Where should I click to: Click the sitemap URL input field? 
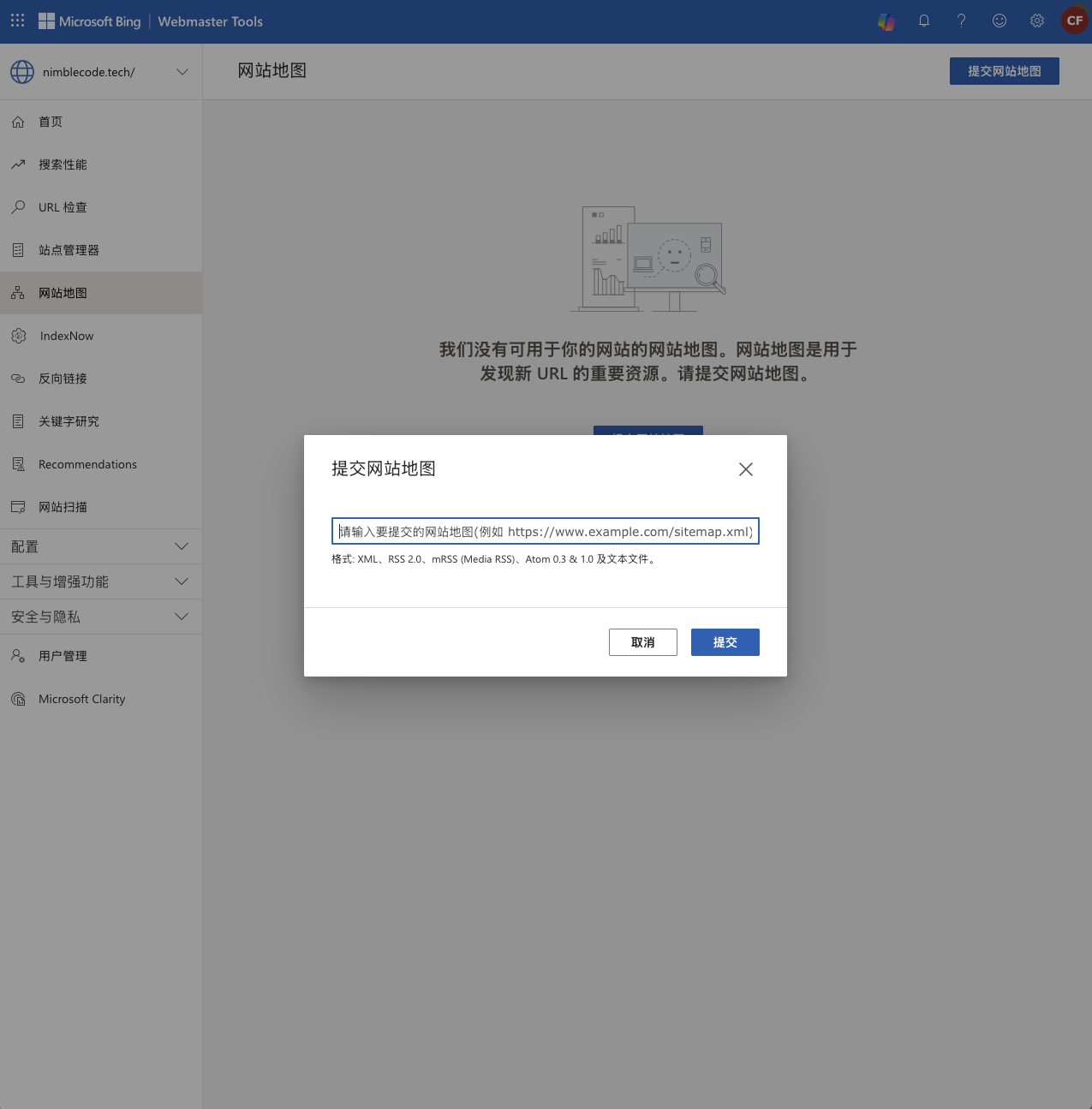click(x=545, y=531)
